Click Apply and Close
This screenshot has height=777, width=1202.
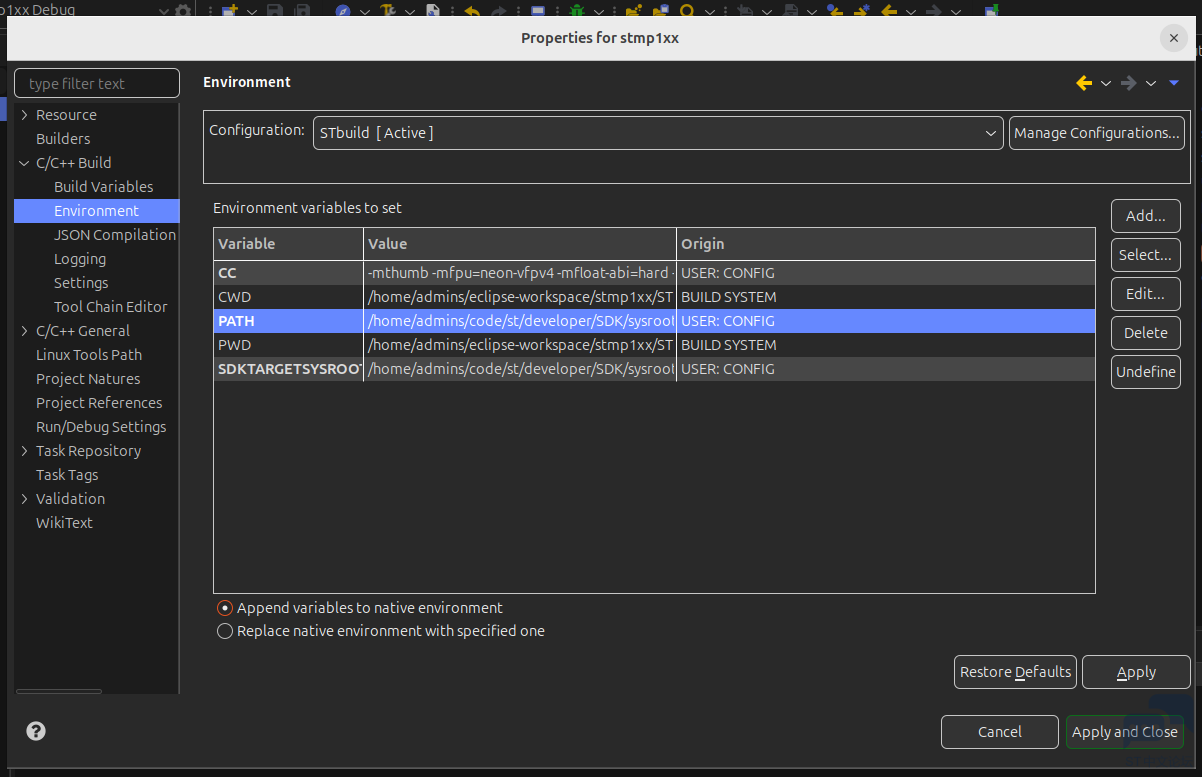(x=1125, y=732)
